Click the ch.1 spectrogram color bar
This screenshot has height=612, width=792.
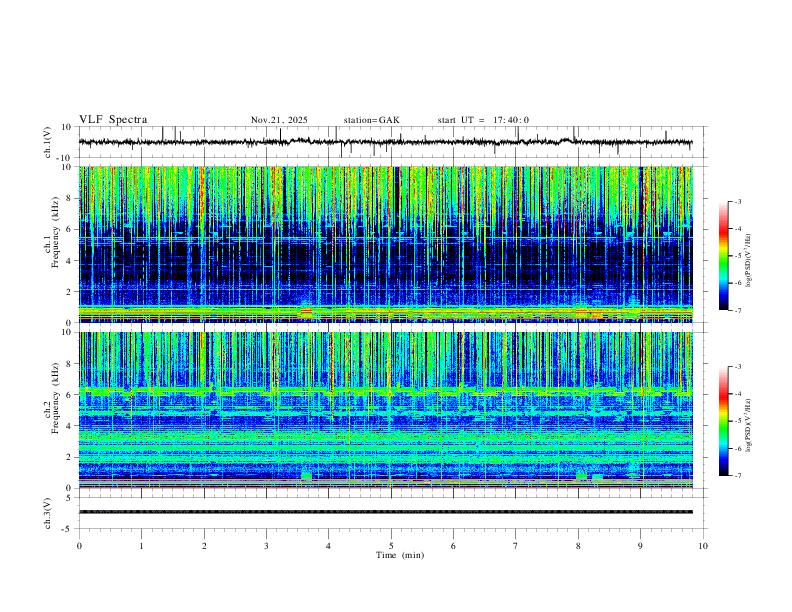coord(723,256)
